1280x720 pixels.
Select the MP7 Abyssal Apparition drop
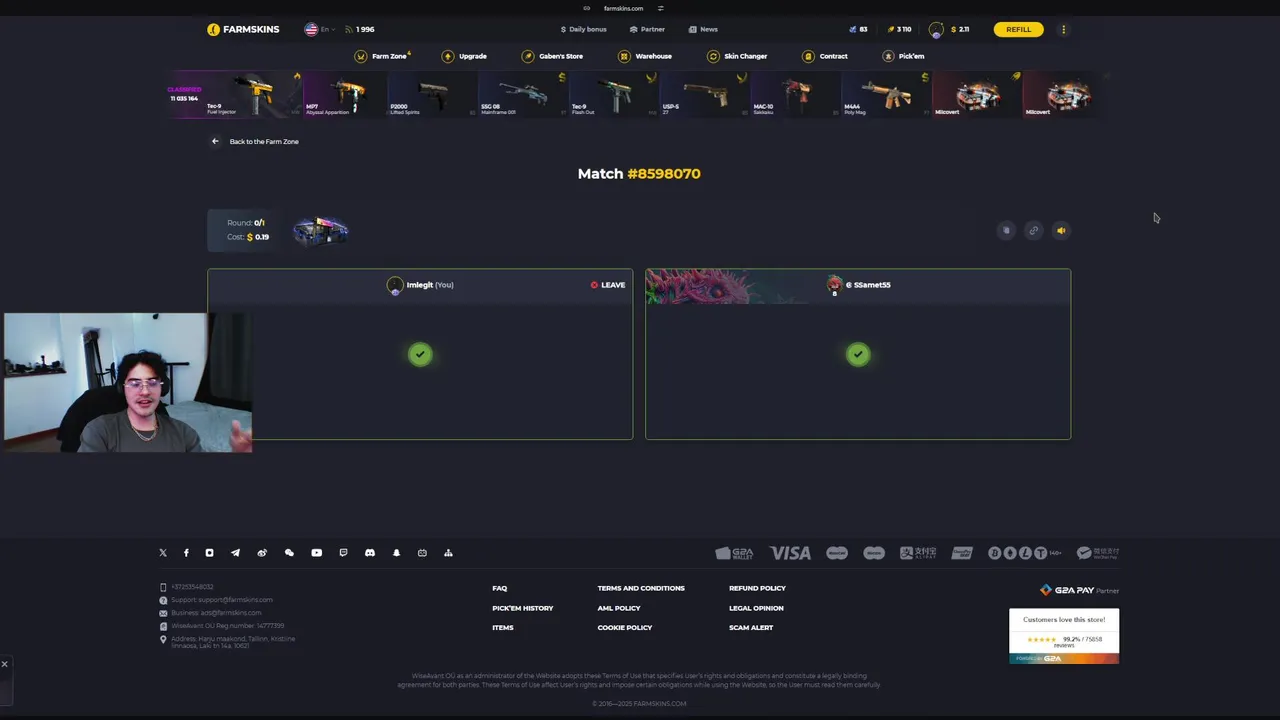[x=344, y=95]
